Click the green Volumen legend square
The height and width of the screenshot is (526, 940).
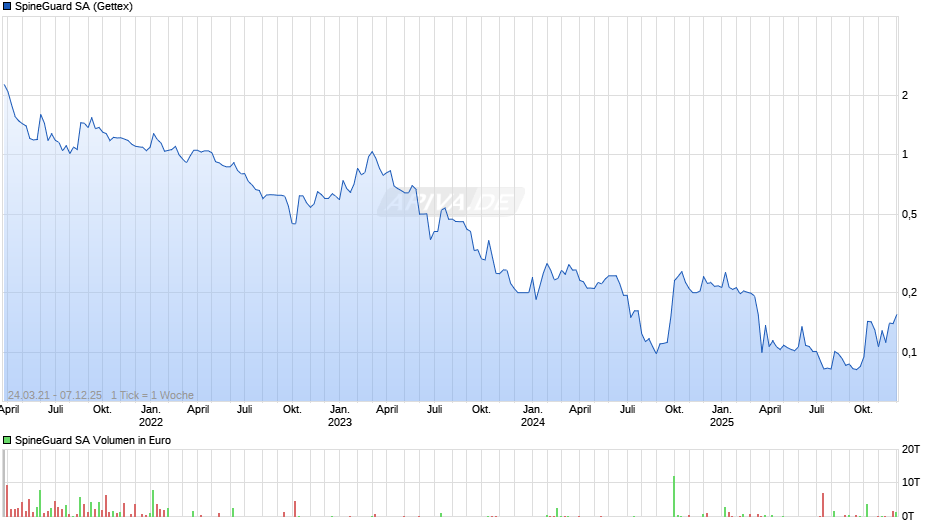pyautogui.click(x=7, y=440)
